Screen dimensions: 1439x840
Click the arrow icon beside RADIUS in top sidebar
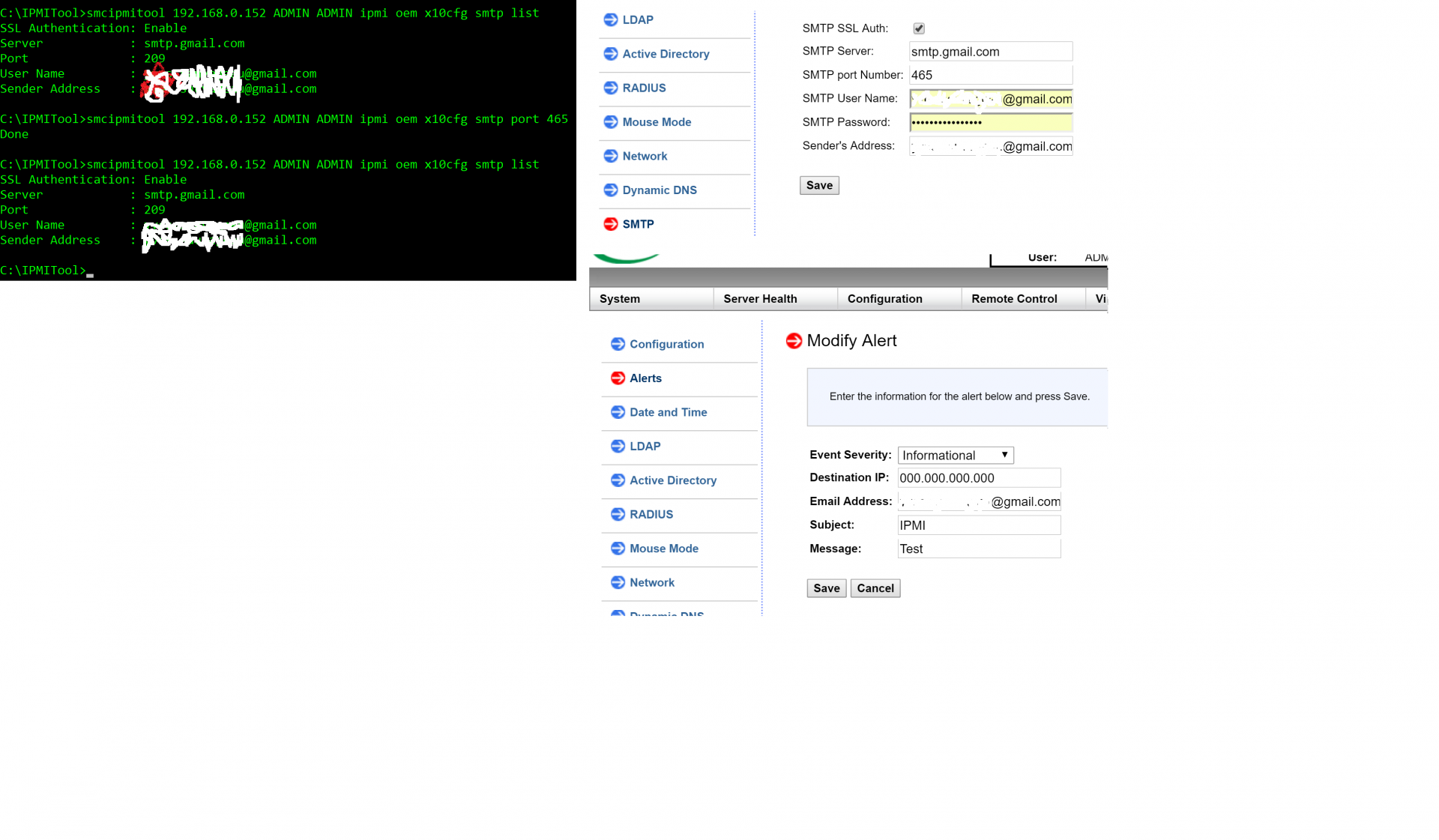coord(610,88)
